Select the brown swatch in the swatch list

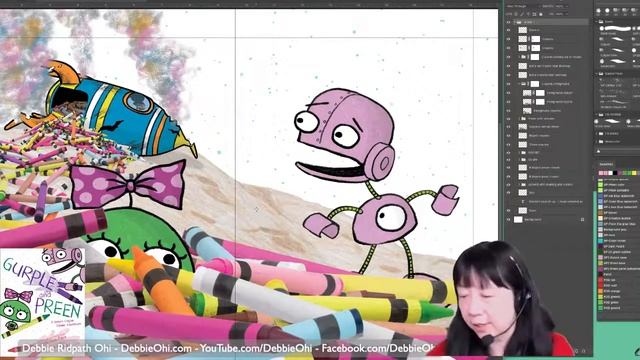click(600, 213)
